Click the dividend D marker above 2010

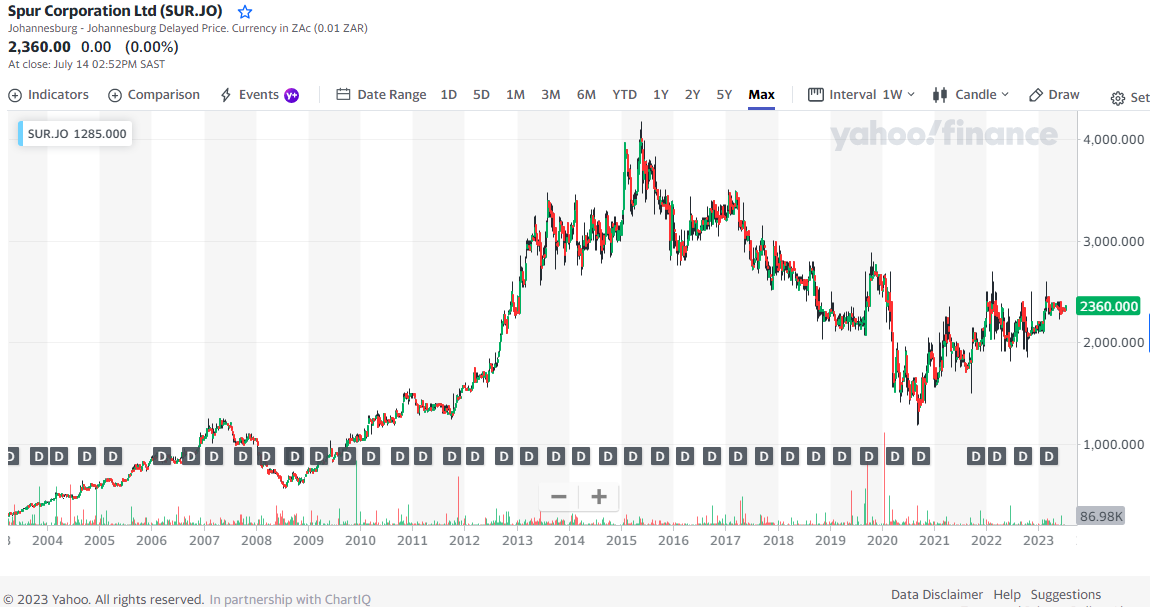coord(371,457)
